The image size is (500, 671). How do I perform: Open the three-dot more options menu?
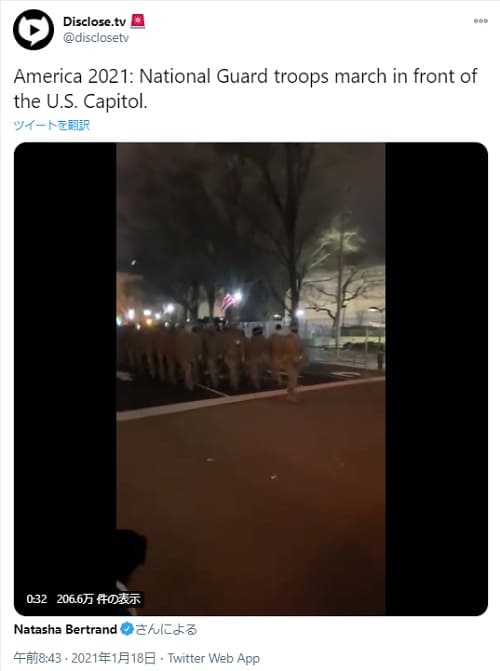(x=480, y=21)
